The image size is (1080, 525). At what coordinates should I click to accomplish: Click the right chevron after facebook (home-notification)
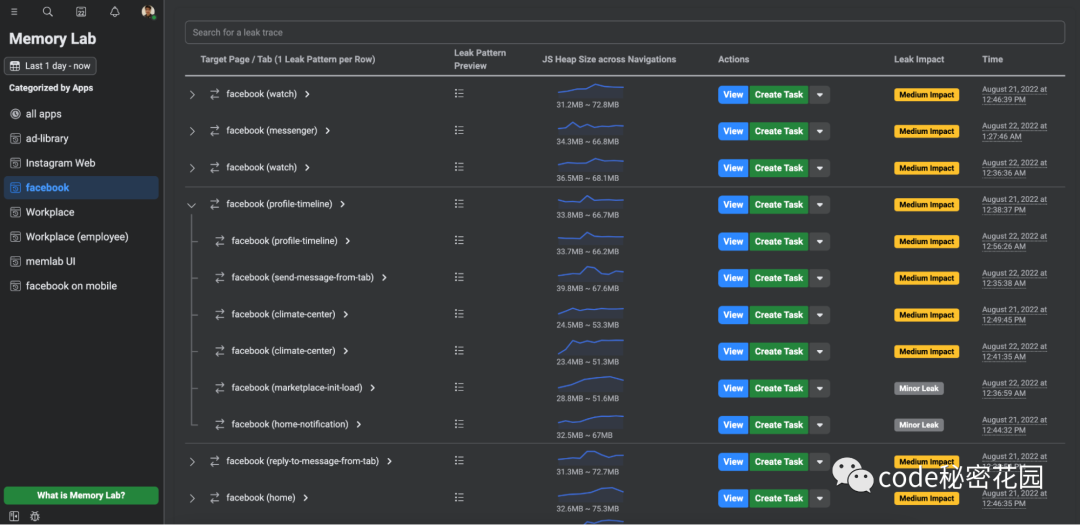[359, 424]
